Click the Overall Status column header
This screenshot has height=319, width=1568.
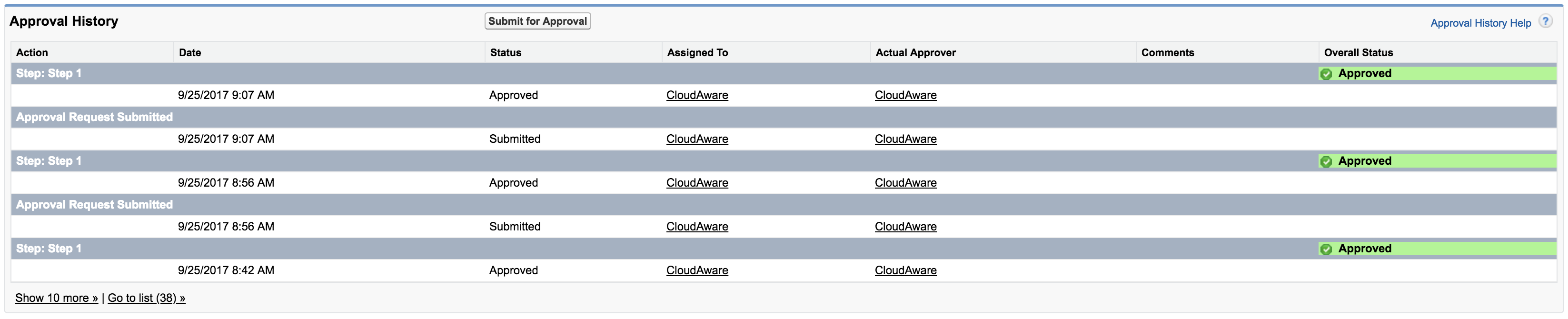pyautogui.click(x=1358, y=52)
